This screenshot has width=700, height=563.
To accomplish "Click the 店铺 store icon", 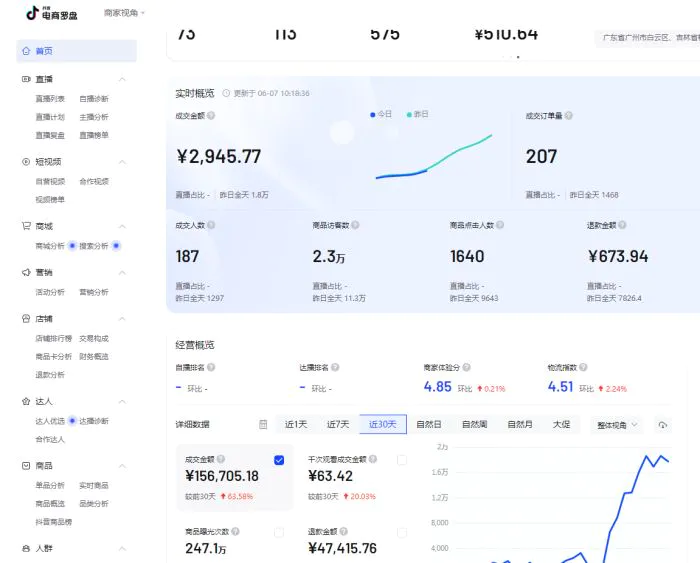I will coord(26,318).
